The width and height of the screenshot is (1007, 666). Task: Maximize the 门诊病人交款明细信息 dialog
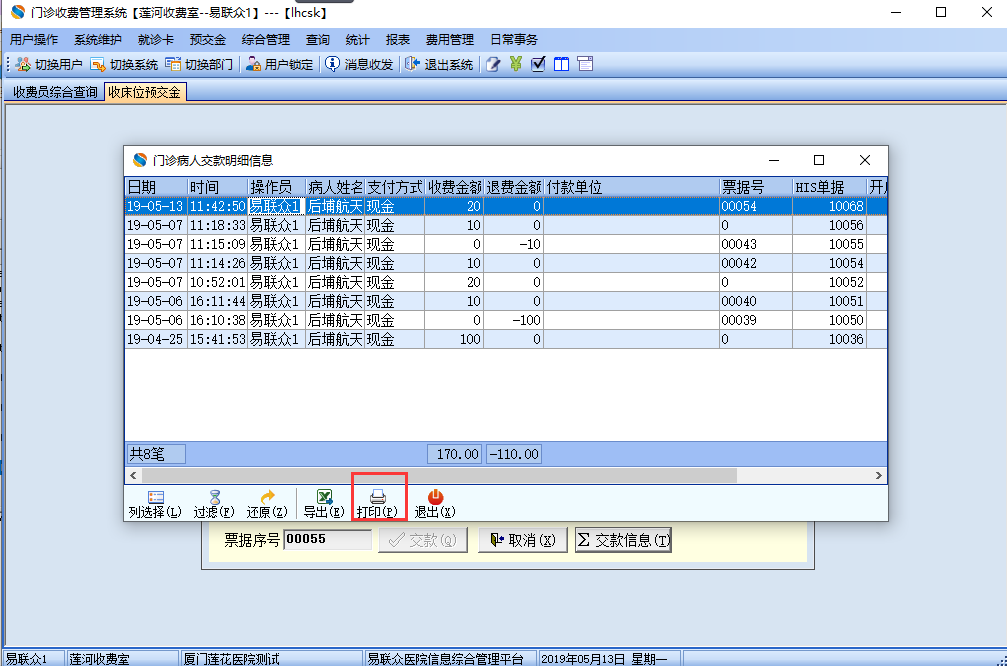click(819, 160)
